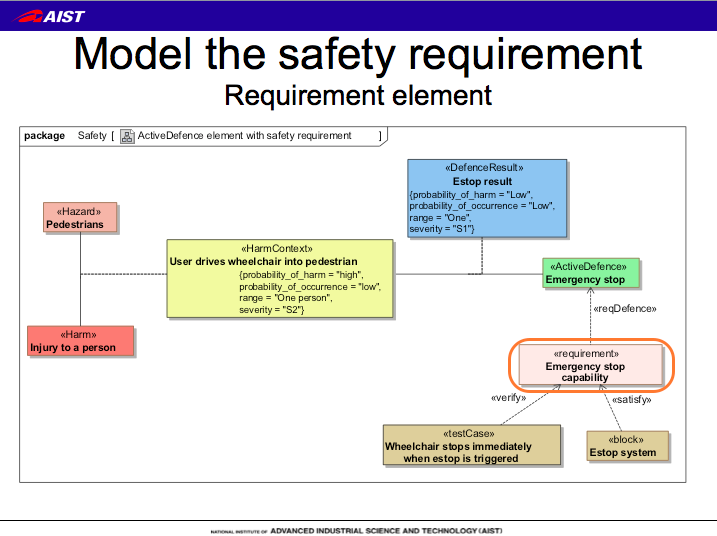The image size is (717, 536).
Task: Click the Emergency stop ActiveDefence block
Action: (589, 273)
